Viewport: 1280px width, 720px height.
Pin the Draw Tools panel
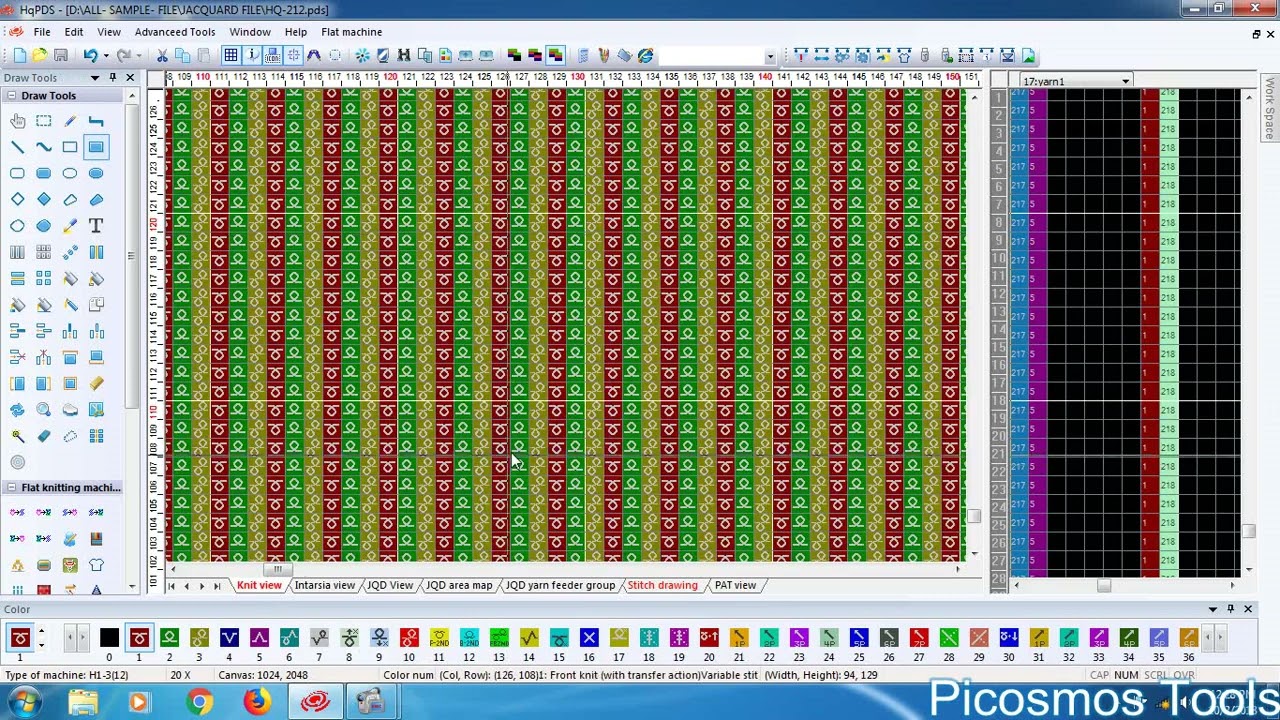tap(113, 78)
